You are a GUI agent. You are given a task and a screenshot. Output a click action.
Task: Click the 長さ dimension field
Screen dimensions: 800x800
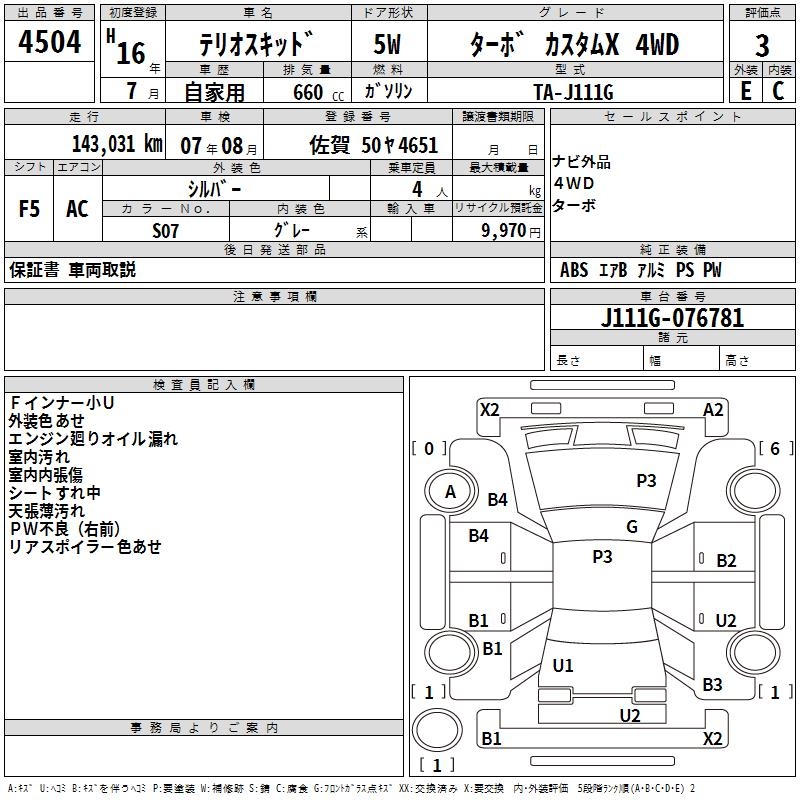pos(596,360)
